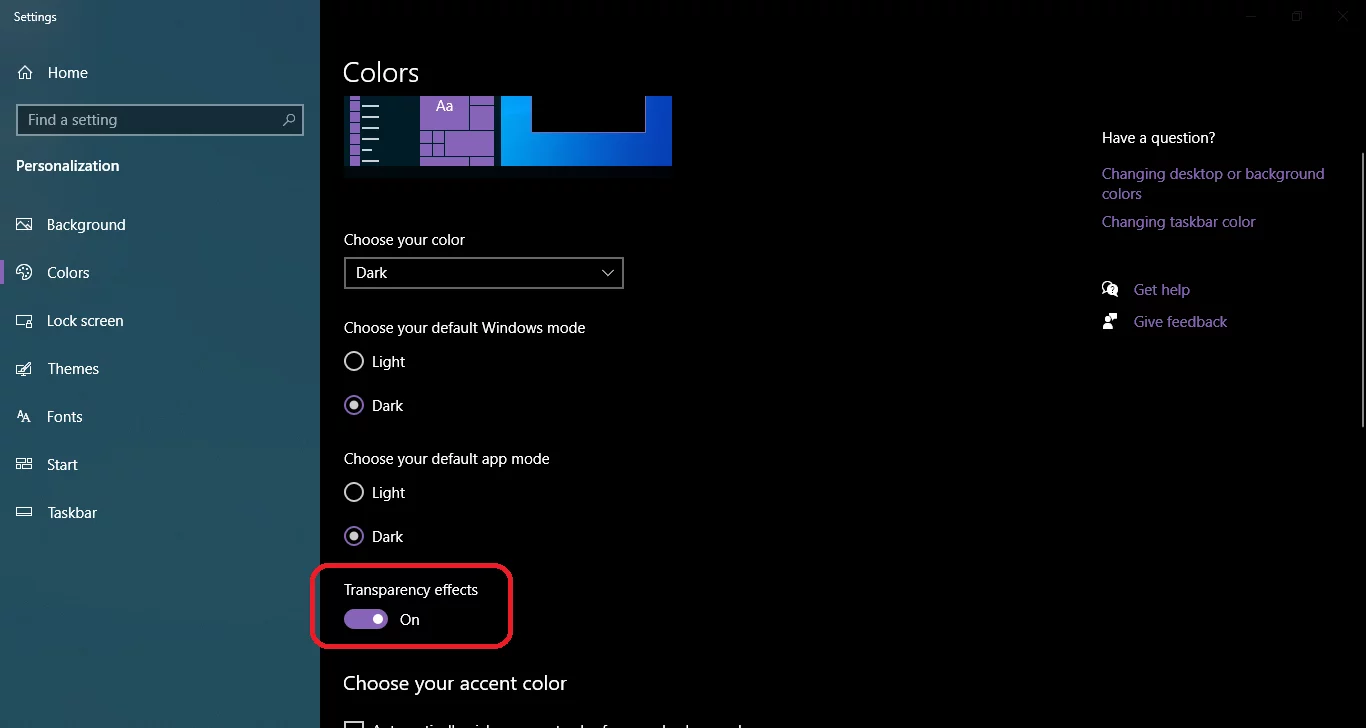This screenshot has width=1366, height=728.
Task: Open the Choose your color dropdown
Action: [x=483, y=273]
